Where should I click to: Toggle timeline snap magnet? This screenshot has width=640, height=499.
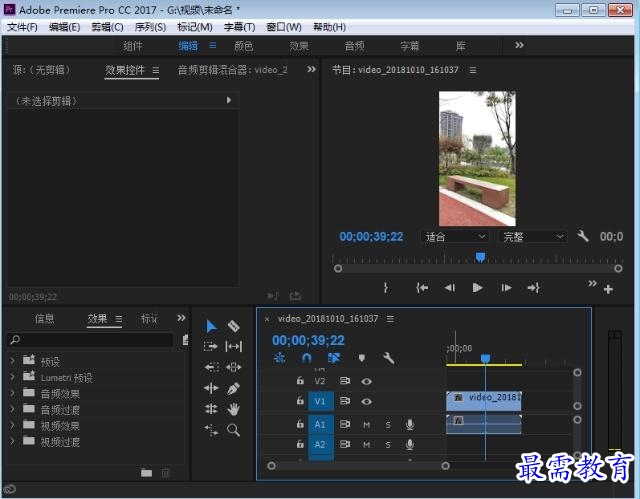click(x=306, y=358)
